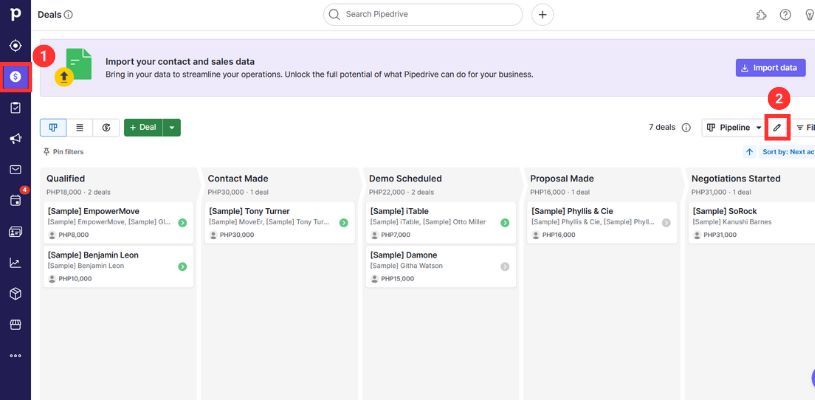Open the extensions puzzle icon

pos(761,15)
